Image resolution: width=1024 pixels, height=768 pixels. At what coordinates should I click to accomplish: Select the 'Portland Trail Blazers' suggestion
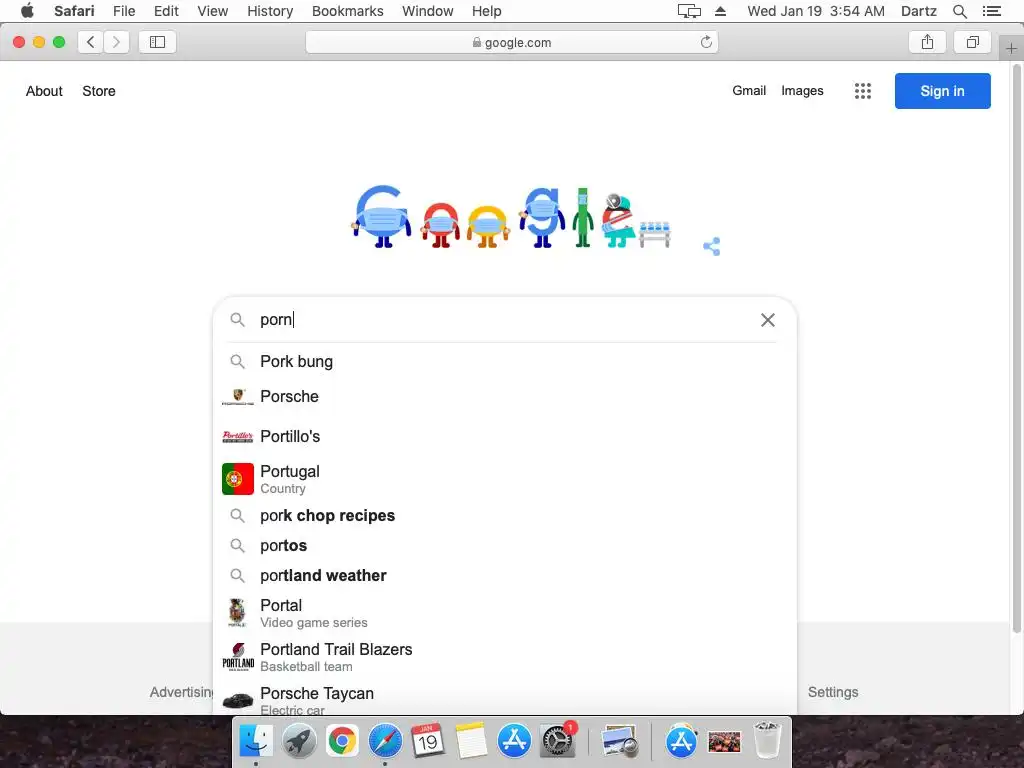[505, 656]
